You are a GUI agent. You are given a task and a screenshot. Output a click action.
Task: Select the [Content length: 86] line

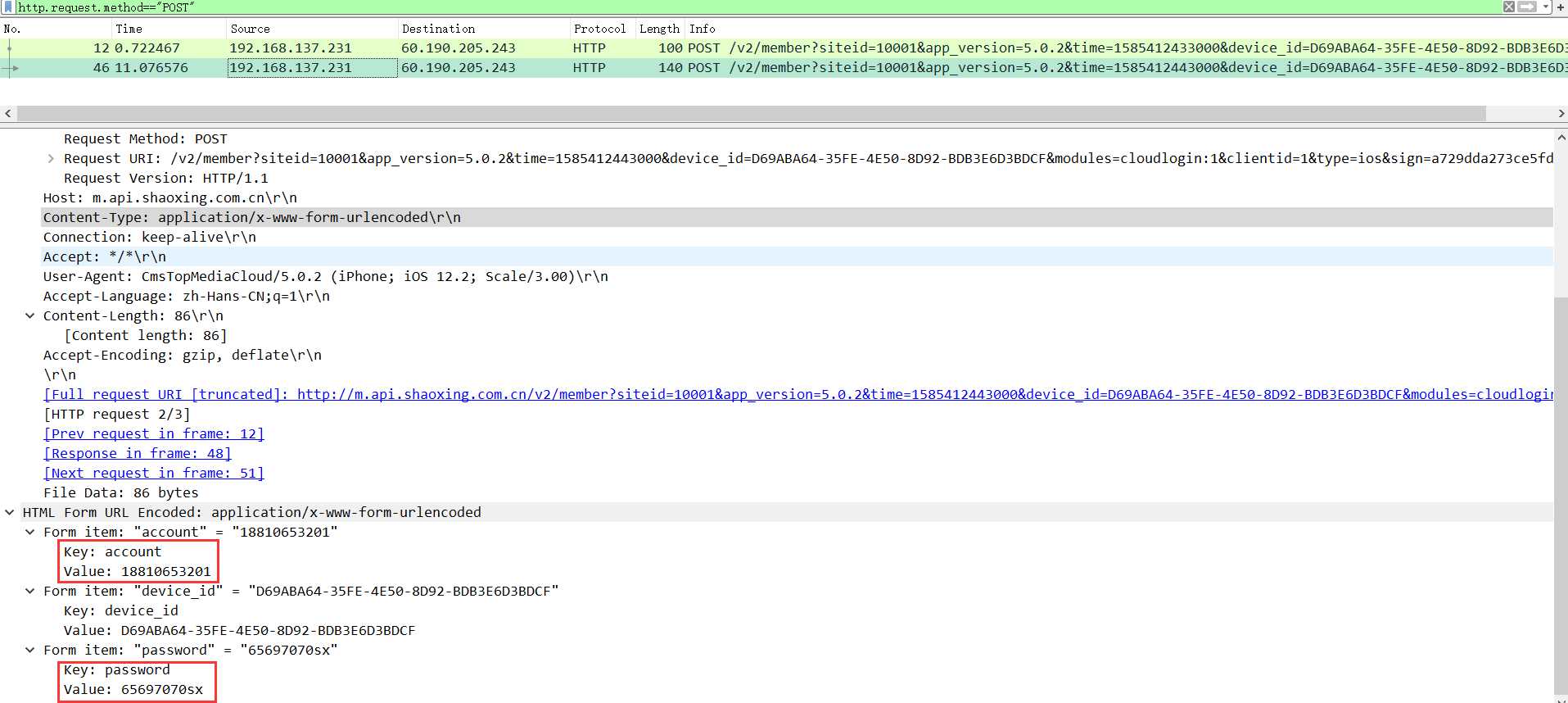pyautogui.click(x=146, y=335)
